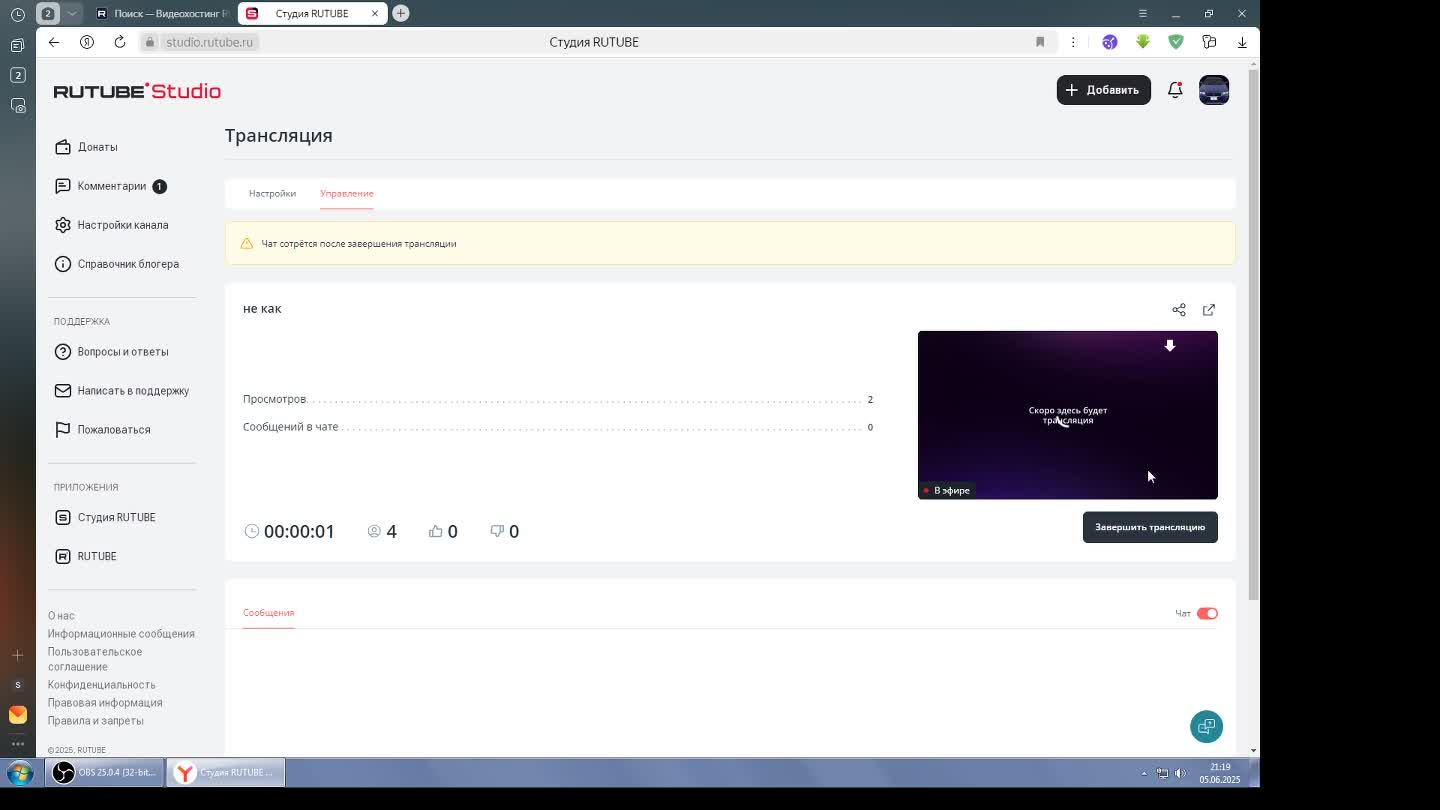Click the Завершить трансляцию button

click(x=1150, y=528)
